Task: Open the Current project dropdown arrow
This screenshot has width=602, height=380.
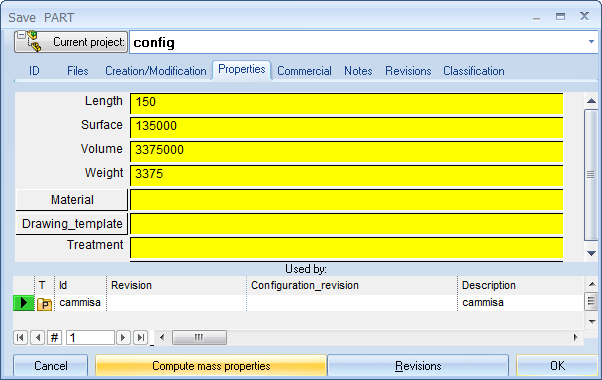Action: click(591, 41)
